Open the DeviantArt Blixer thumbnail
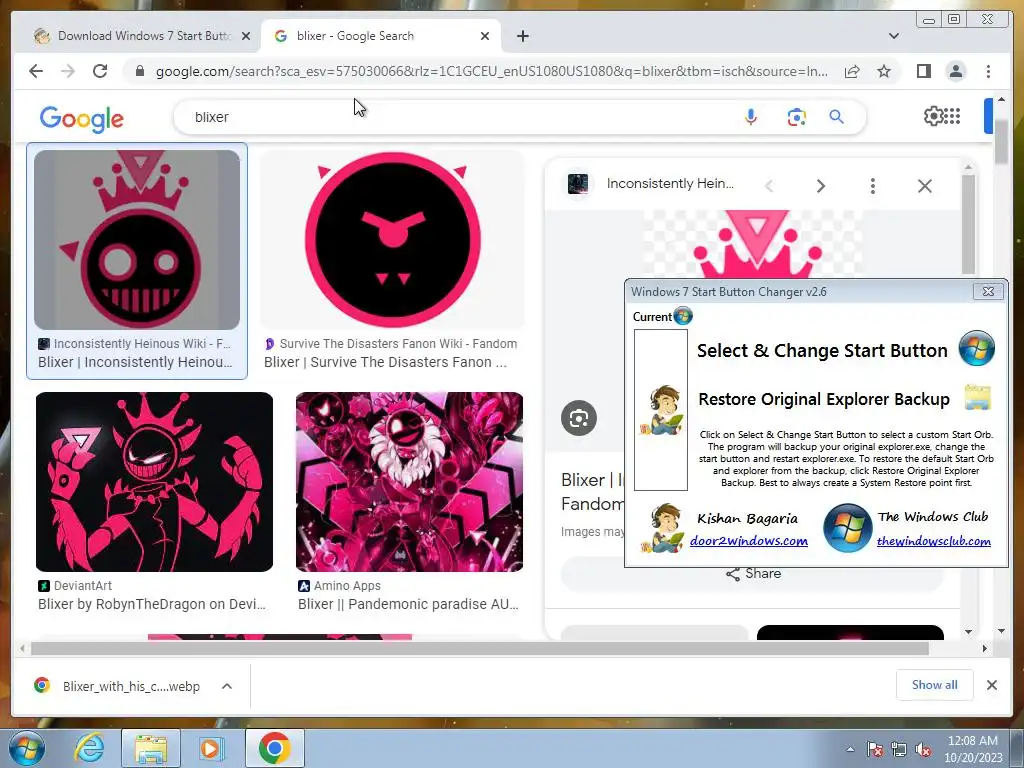Viewport: 1024px width, 768px height. tap(155, 482)
